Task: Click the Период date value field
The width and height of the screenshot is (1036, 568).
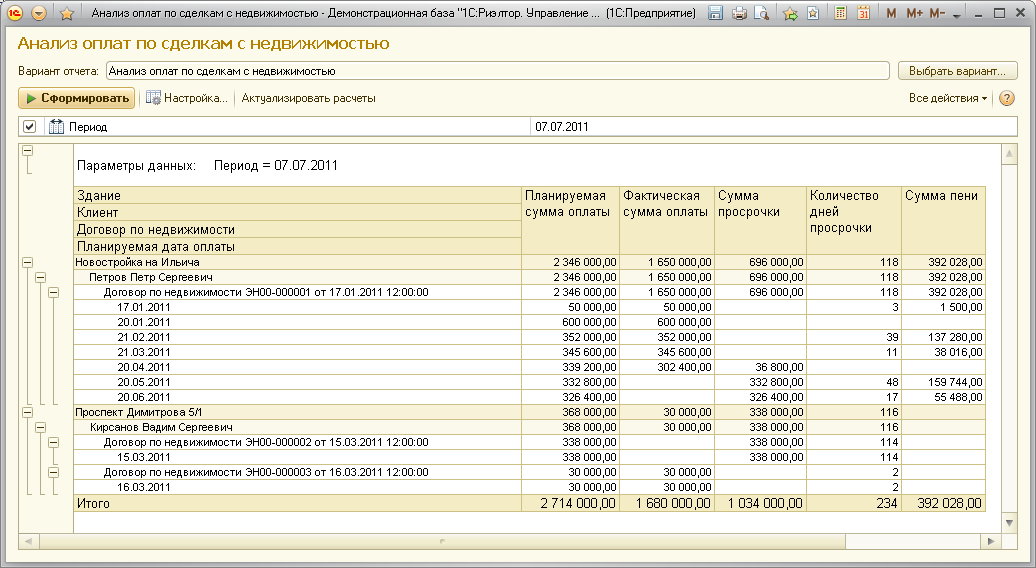Action: tap(760, 127)
